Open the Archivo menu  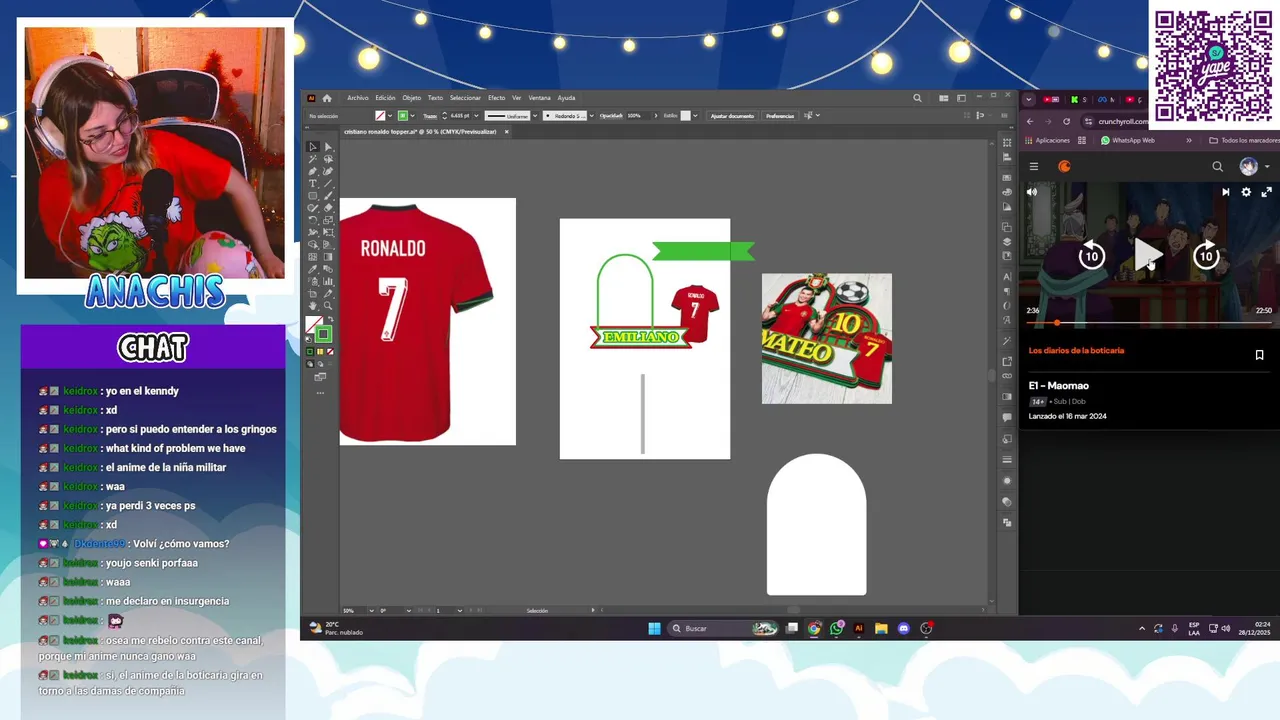click(357, 98)
